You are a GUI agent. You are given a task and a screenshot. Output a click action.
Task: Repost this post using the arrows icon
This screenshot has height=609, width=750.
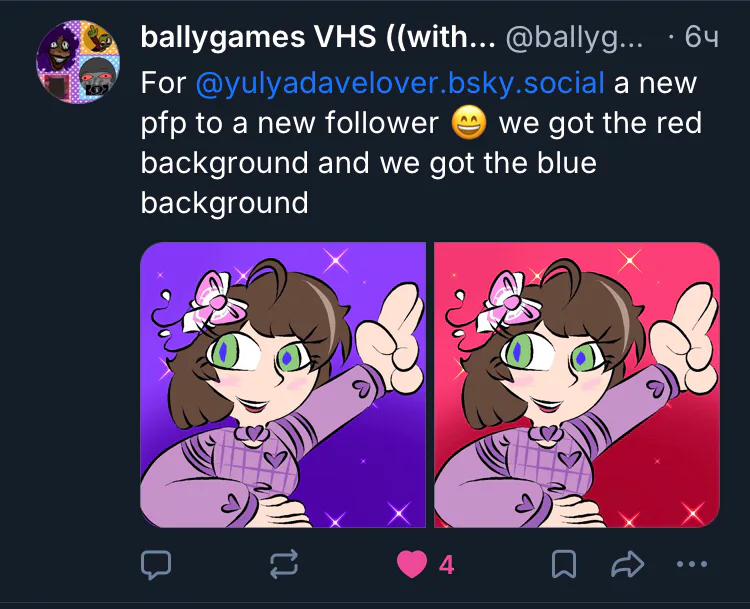[x=284, y=564]
